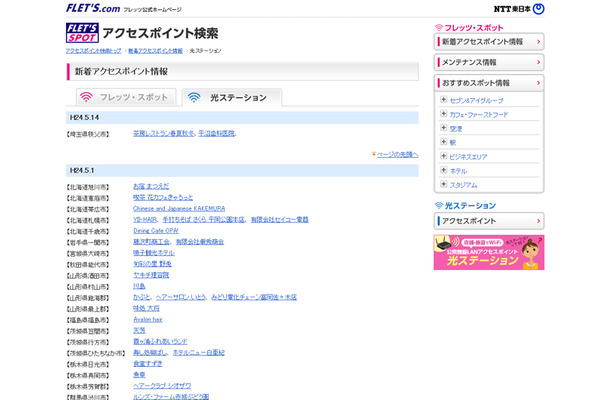Open sidebar おすすめスポット情報 button
610x400 pixels.
[489, 83]
